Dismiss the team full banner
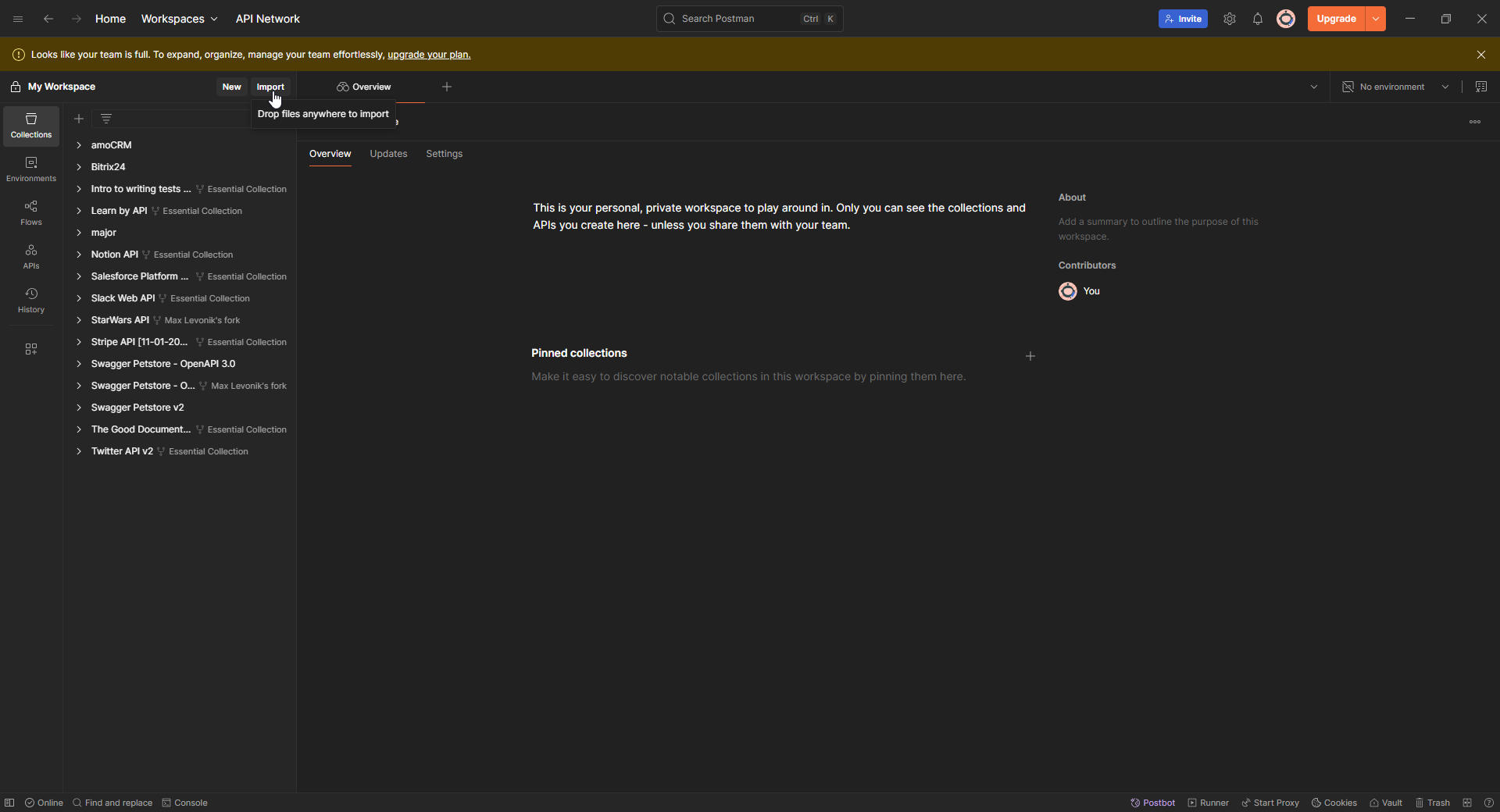This screenshot has height=812, width=1500. pos(1481,55)
